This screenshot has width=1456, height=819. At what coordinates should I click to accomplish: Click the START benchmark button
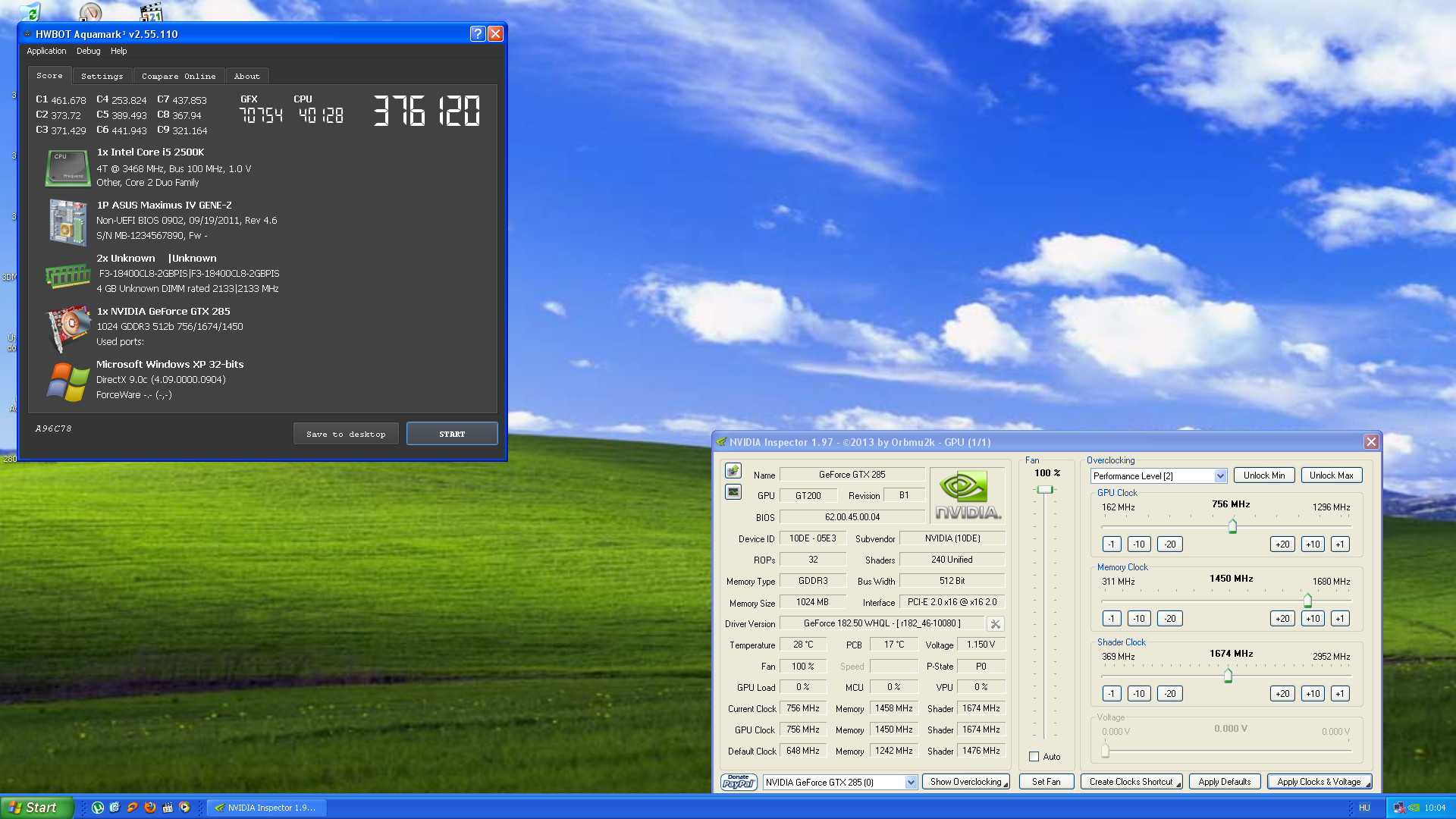[x=452, y=434]
